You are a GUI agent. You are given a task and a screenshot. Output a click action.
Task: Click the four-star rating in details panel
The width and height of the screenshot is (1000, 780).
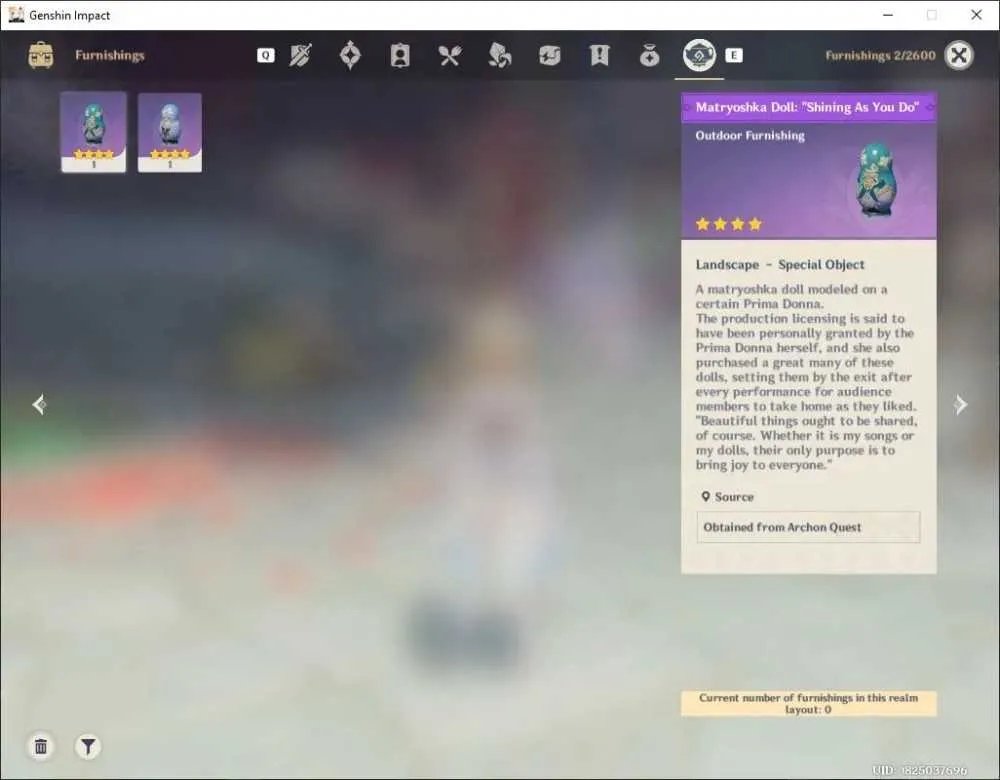[x=729, y=224]
